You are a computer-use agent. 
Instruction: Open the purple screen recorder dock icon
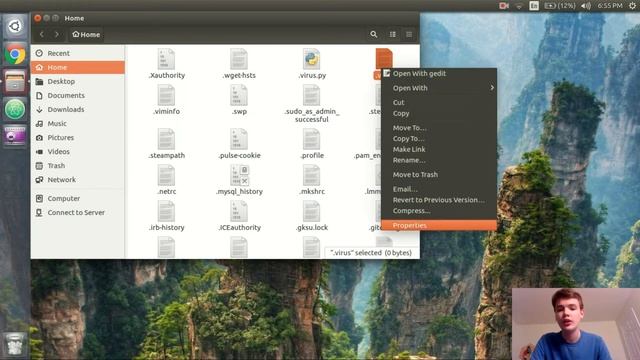(15, 136)
